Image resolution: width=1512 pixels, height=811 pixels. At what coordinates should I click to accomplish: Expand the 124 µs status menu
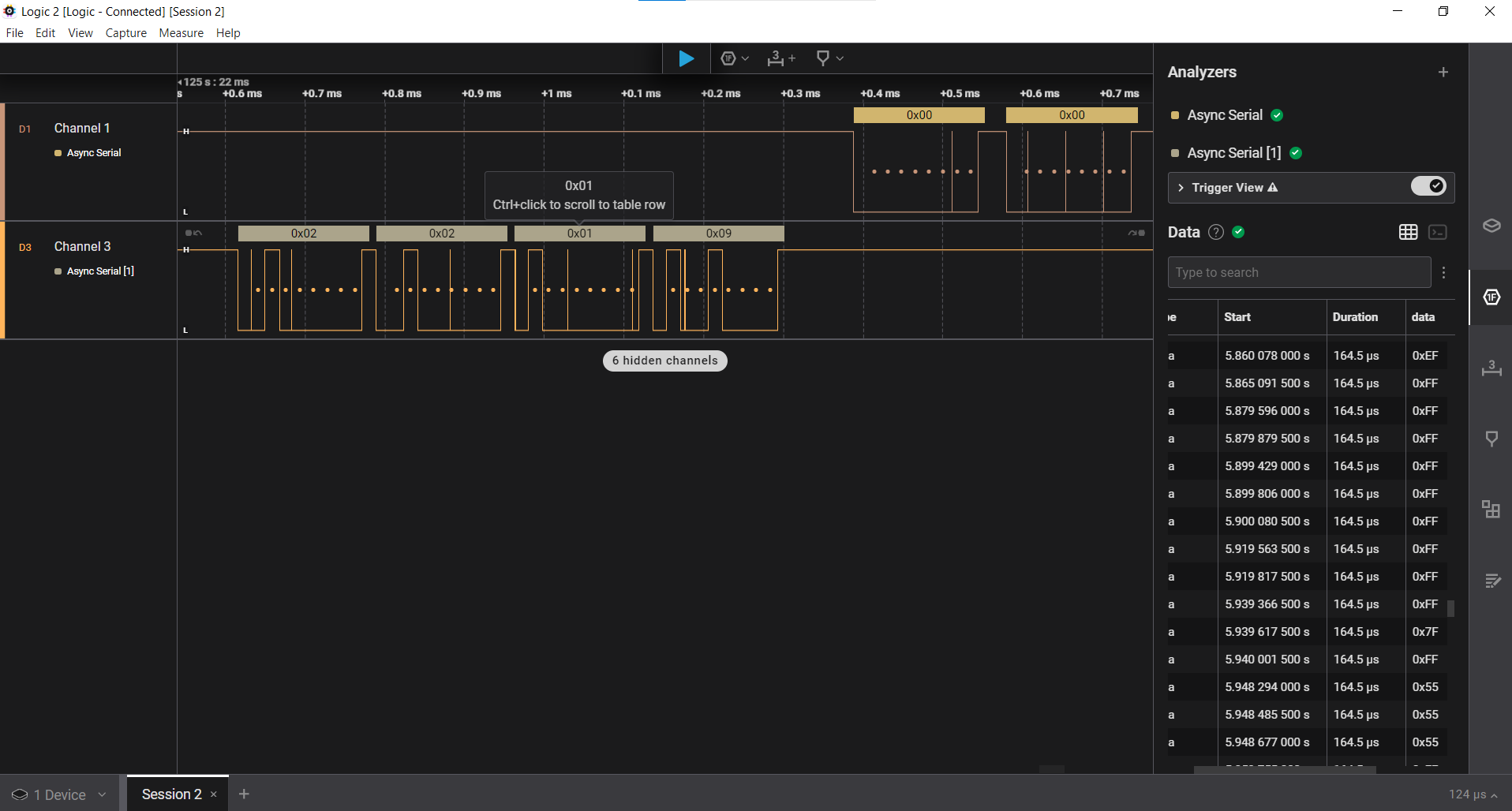(x=1473, y=794)
